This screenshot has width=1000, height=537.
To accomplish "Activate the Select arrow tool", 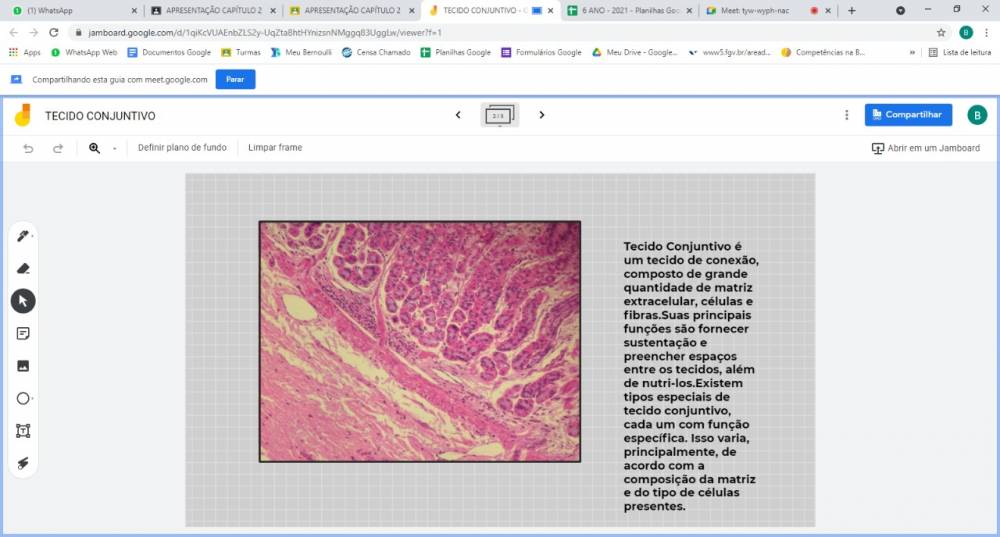I will coord(23,301).
